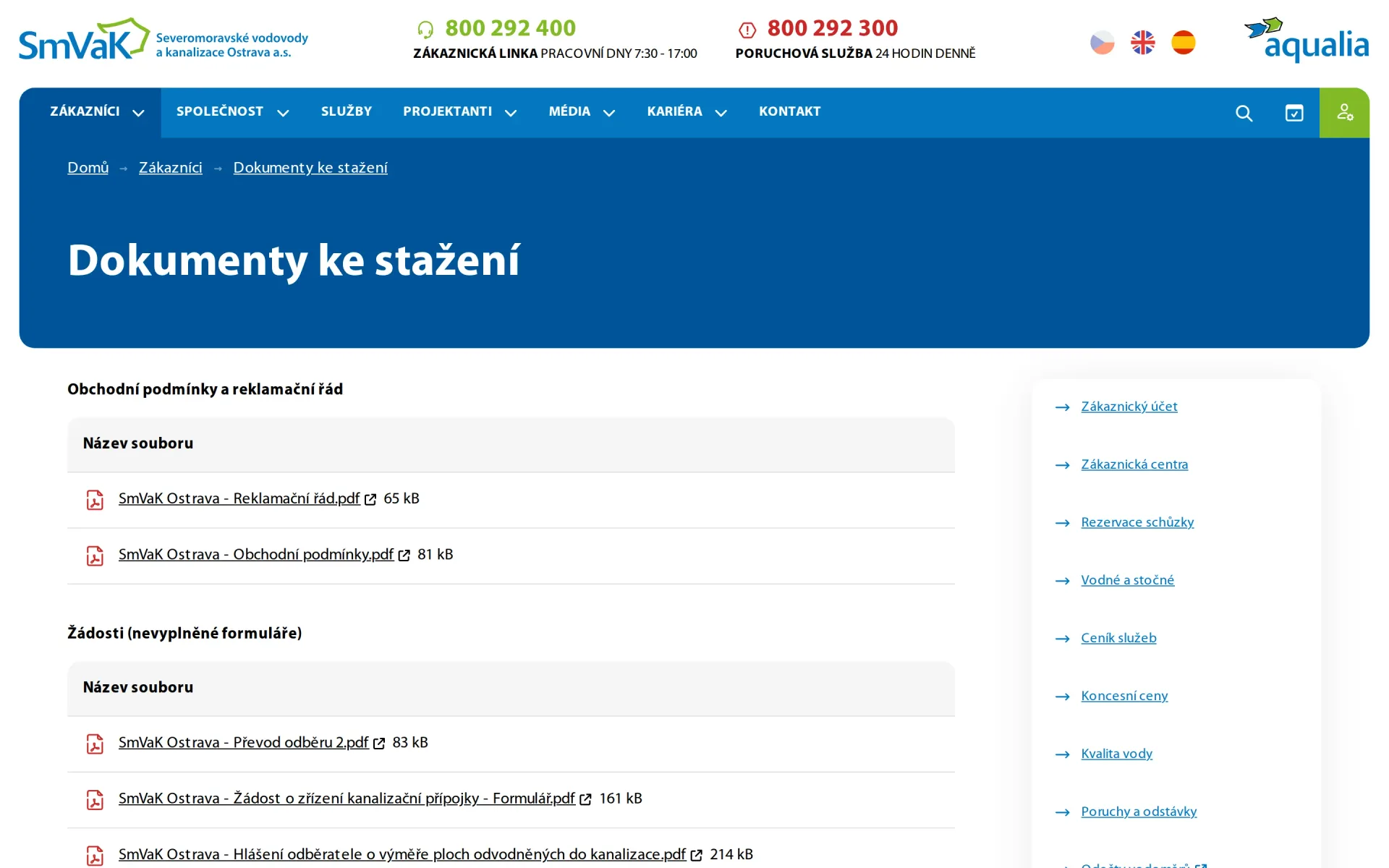Open the green customer account icon

[1344, 113]
